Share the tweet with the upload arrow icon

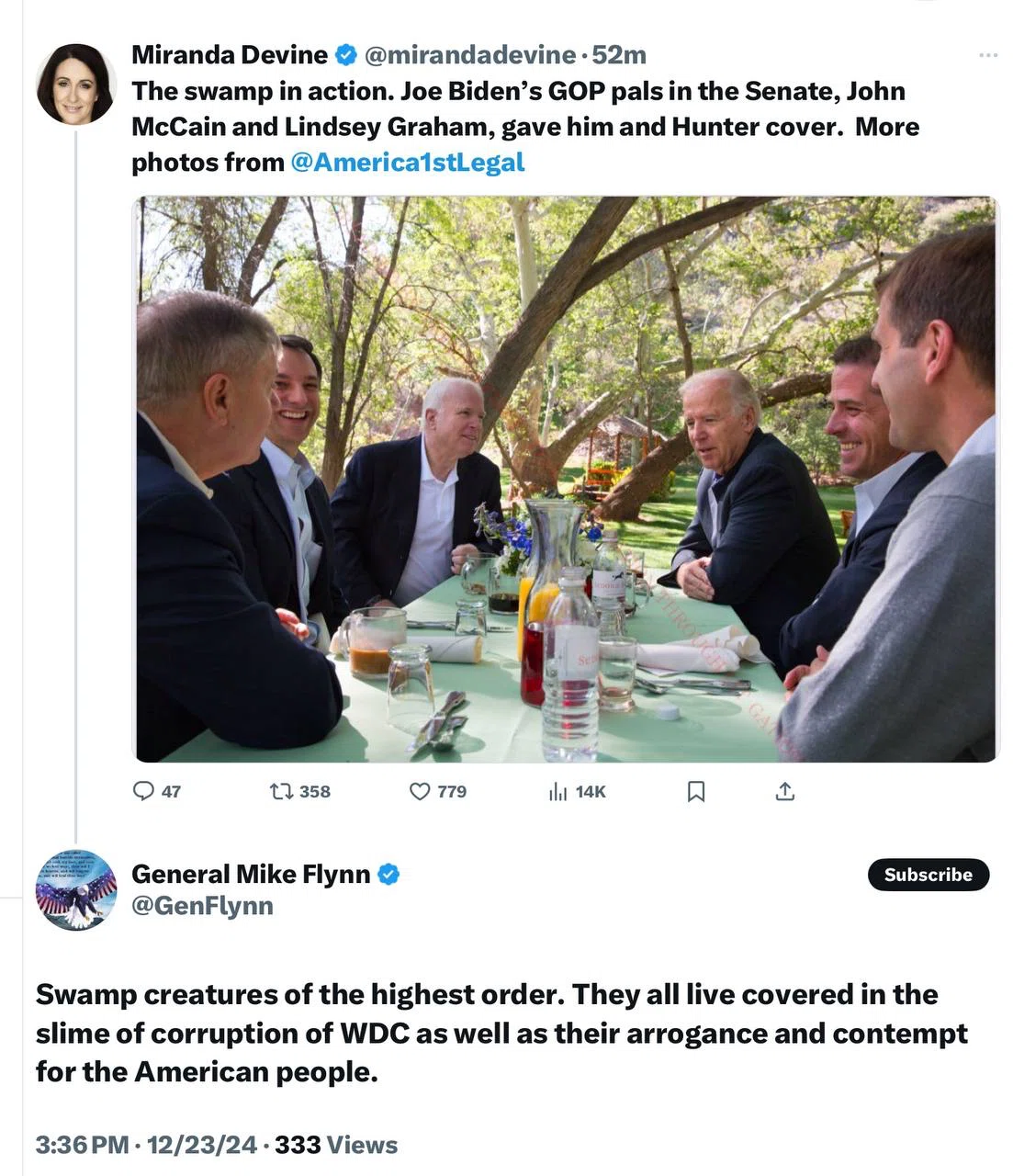pos(785,791)
